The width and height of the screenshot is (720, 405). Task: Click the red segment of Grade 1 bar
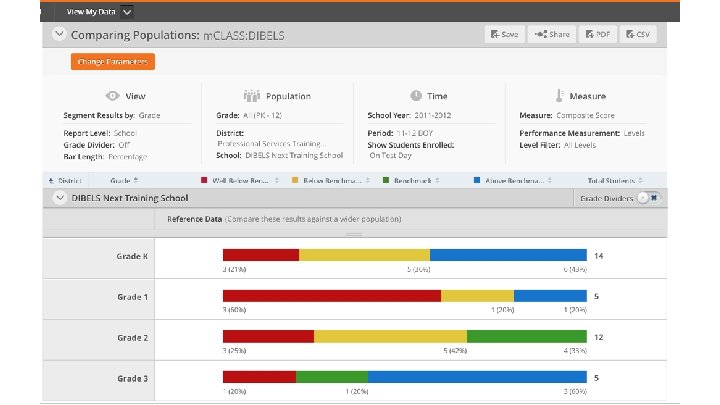pyautogui.click(x=332, y=296)
